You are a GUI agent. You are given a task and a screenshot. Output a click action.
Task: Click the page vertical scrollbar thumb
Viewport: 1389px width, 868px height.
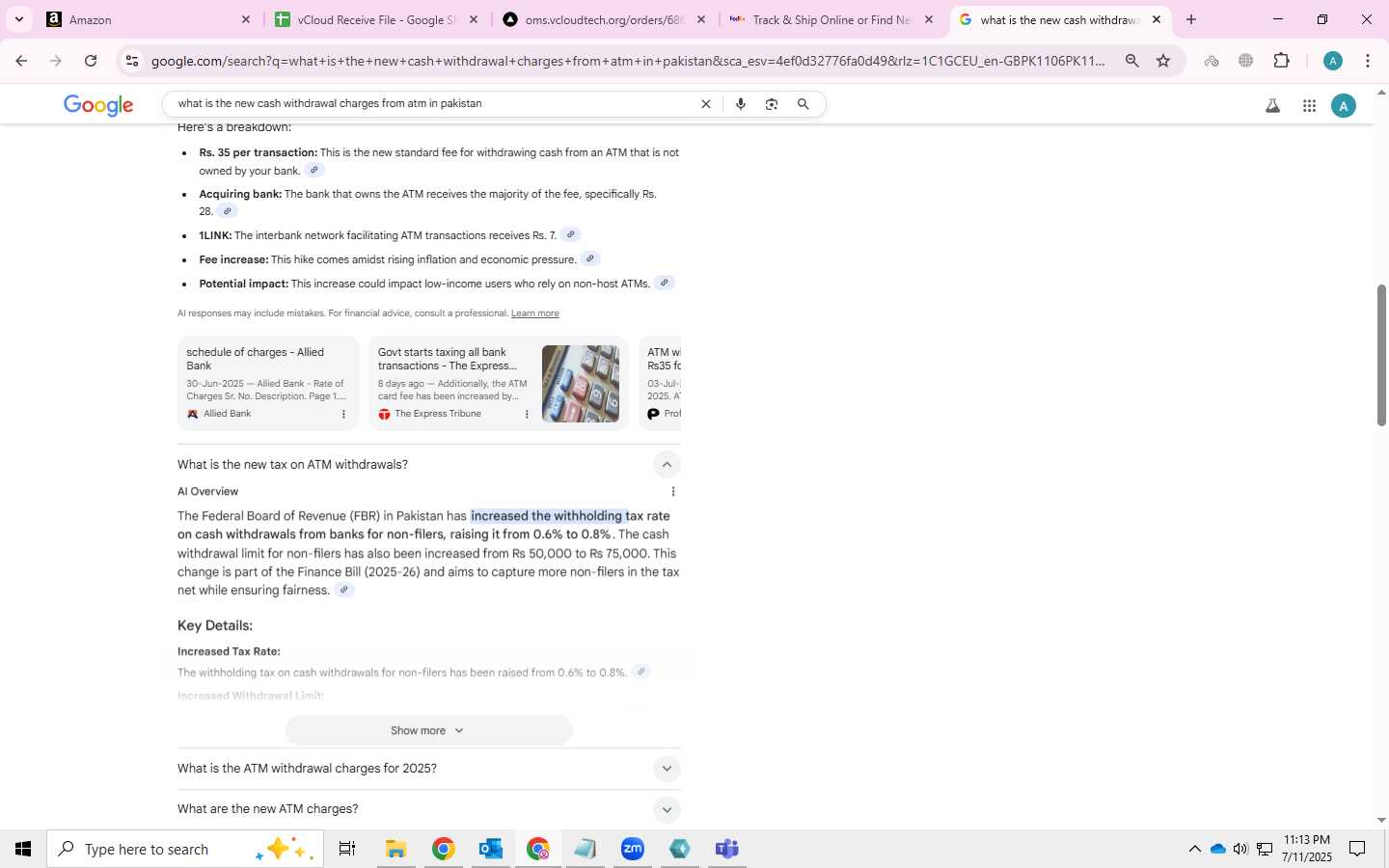[1381, 355]
